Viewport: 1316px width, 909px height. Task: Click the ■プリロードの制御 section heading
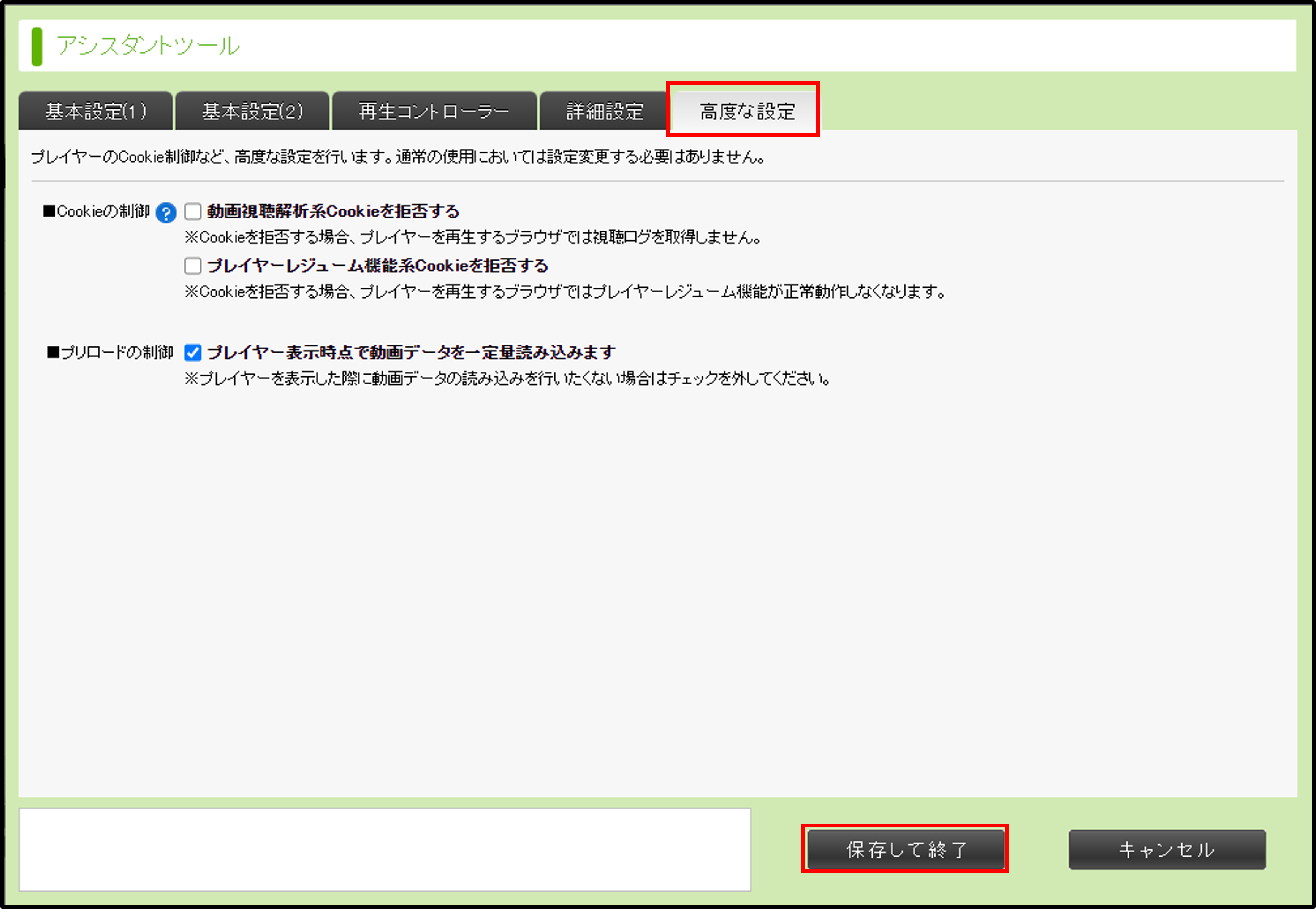tap(110, 353)
